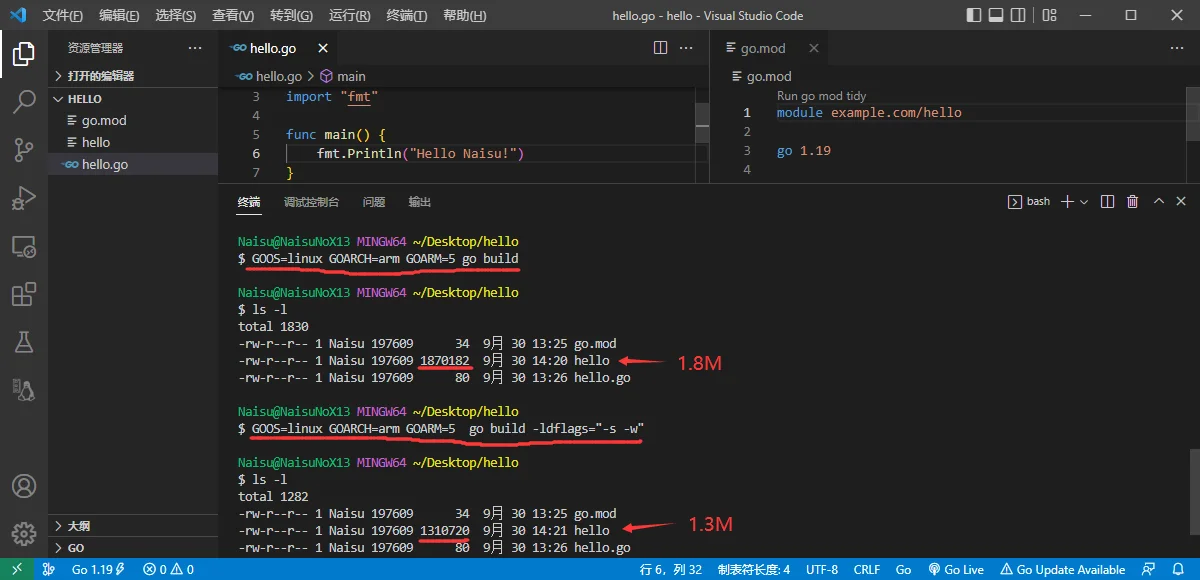Switch to the 调试控制台 panel tab

[x=311, y=202]
